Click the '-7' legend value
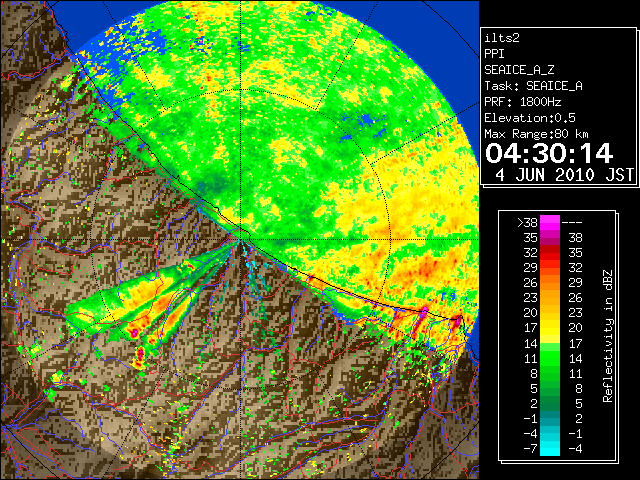Image resolution: width=640 pixels, height=480 pixels. click(530, 448)
